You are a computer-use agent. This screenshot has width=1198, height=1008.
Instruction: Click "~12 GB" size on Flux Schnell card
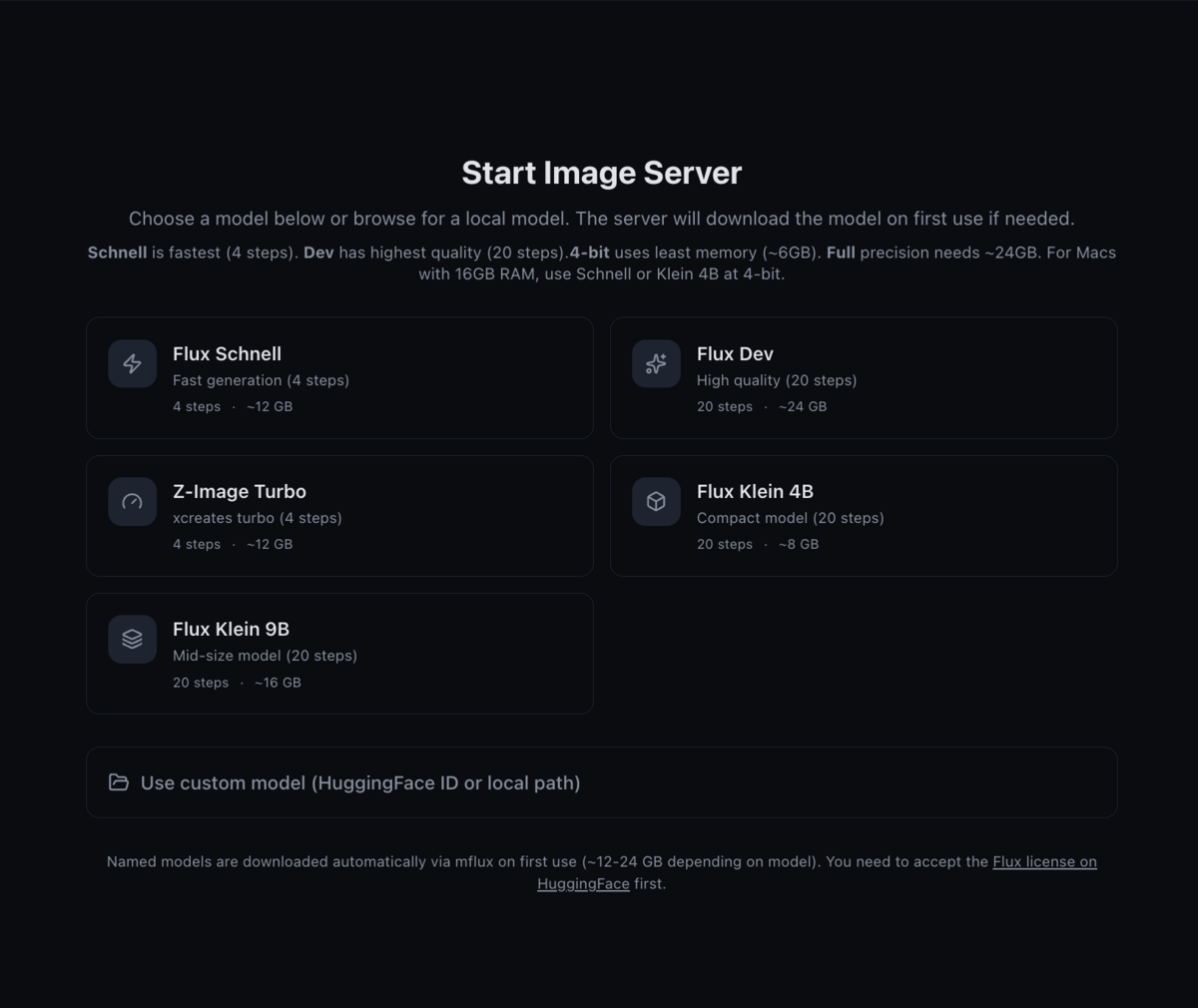tap(270, 406)
